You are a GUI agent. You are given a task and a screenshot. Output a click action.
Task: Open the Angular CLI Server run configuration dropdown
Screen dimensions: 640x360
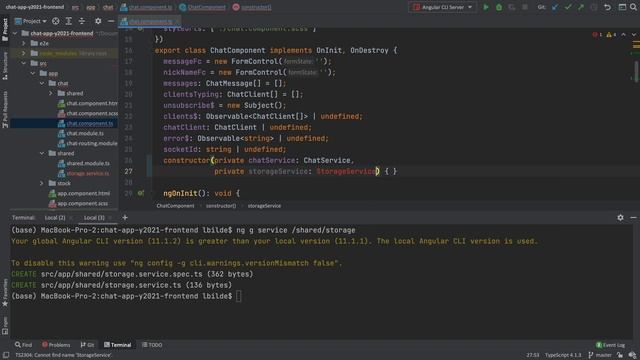(x=442, y=7)
